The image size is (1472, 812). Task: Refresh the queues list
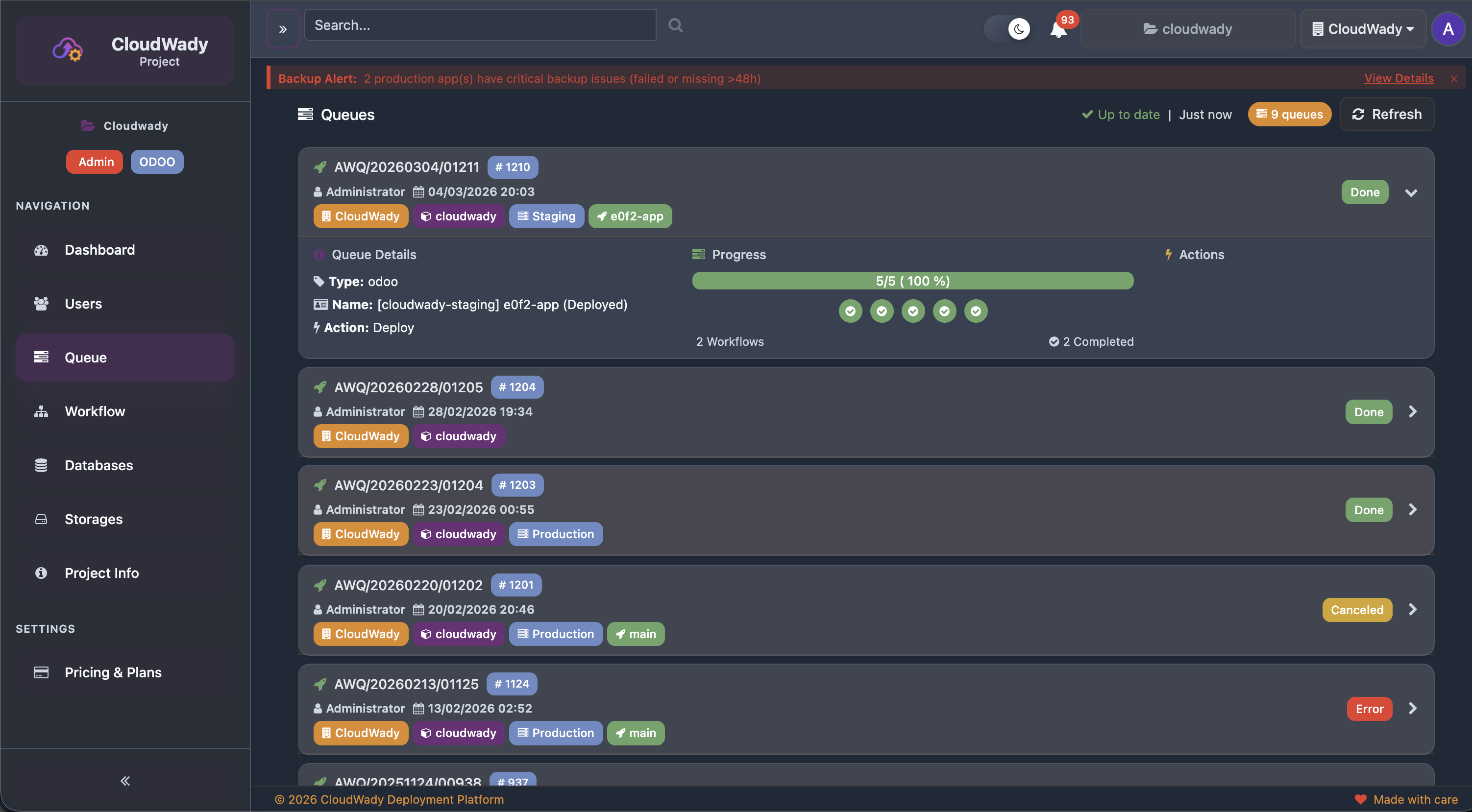tap(1387, 114)
